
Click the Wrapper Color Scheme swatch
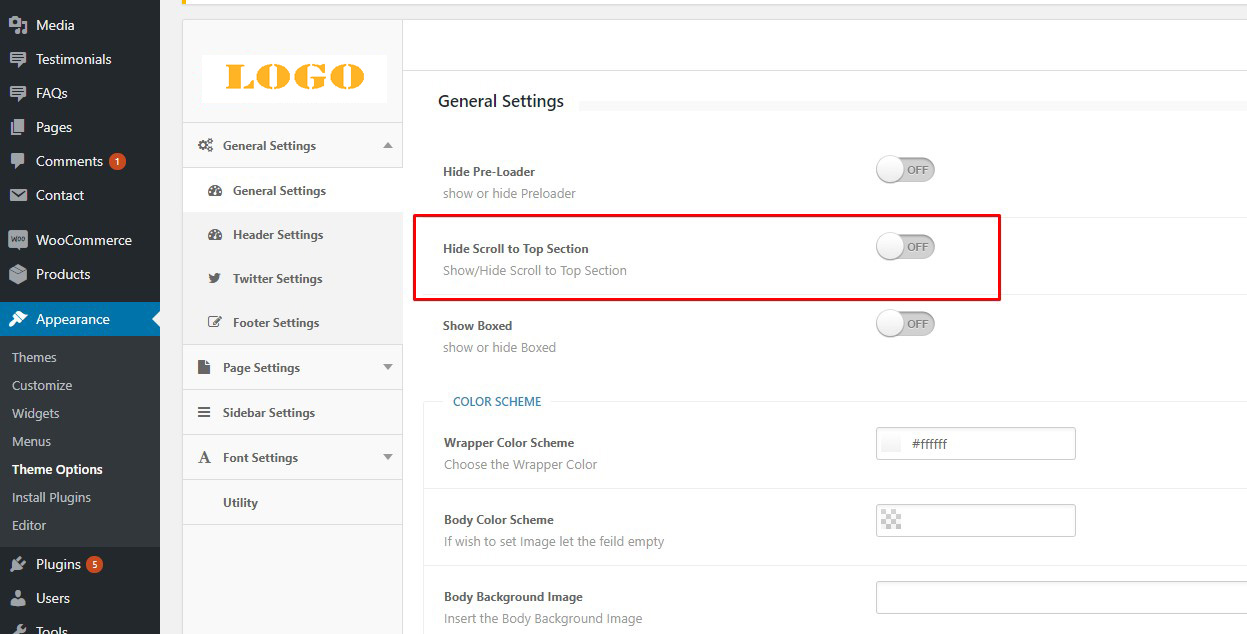(x=891, y=444)
